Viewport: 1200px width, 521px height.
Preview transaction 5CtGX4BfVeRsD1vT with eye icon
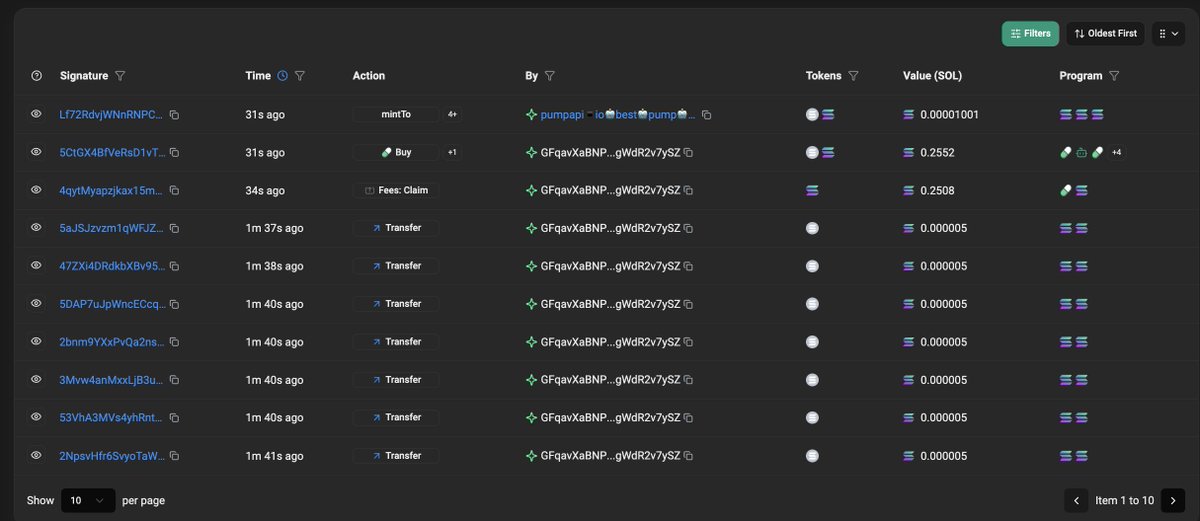point(36,152)
